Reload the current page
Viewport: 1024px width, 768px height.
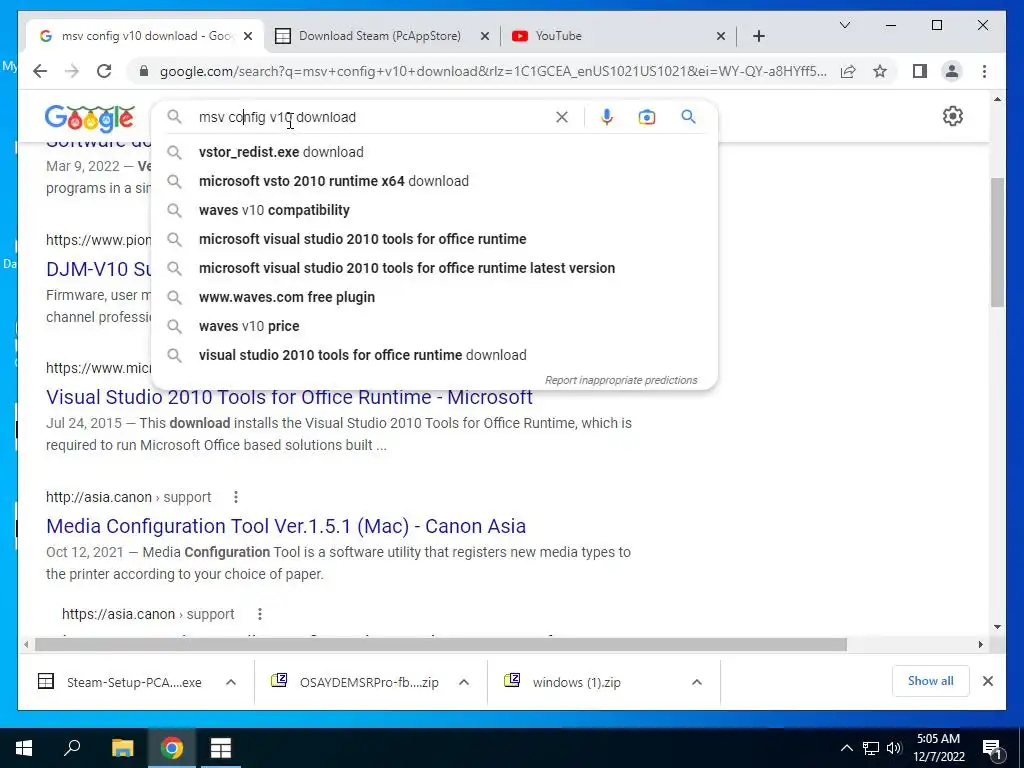104,71
